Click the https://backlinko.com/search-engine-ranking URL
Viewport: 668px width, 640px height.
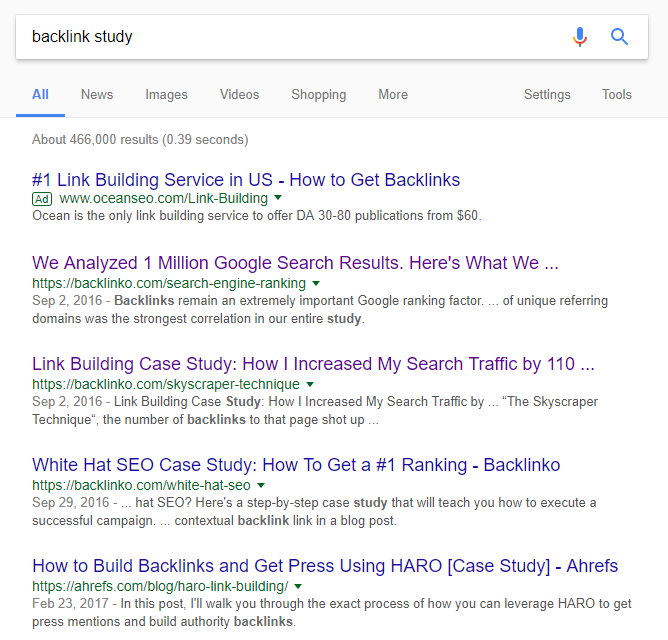(169, 283)
